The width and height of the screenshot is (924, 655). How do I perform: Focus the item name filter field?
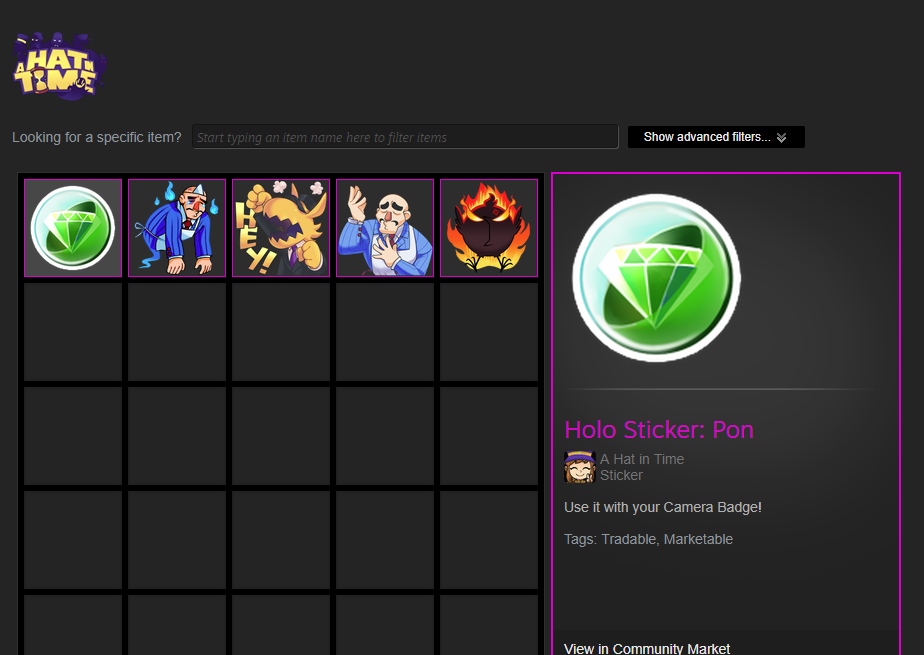[405, 137]
